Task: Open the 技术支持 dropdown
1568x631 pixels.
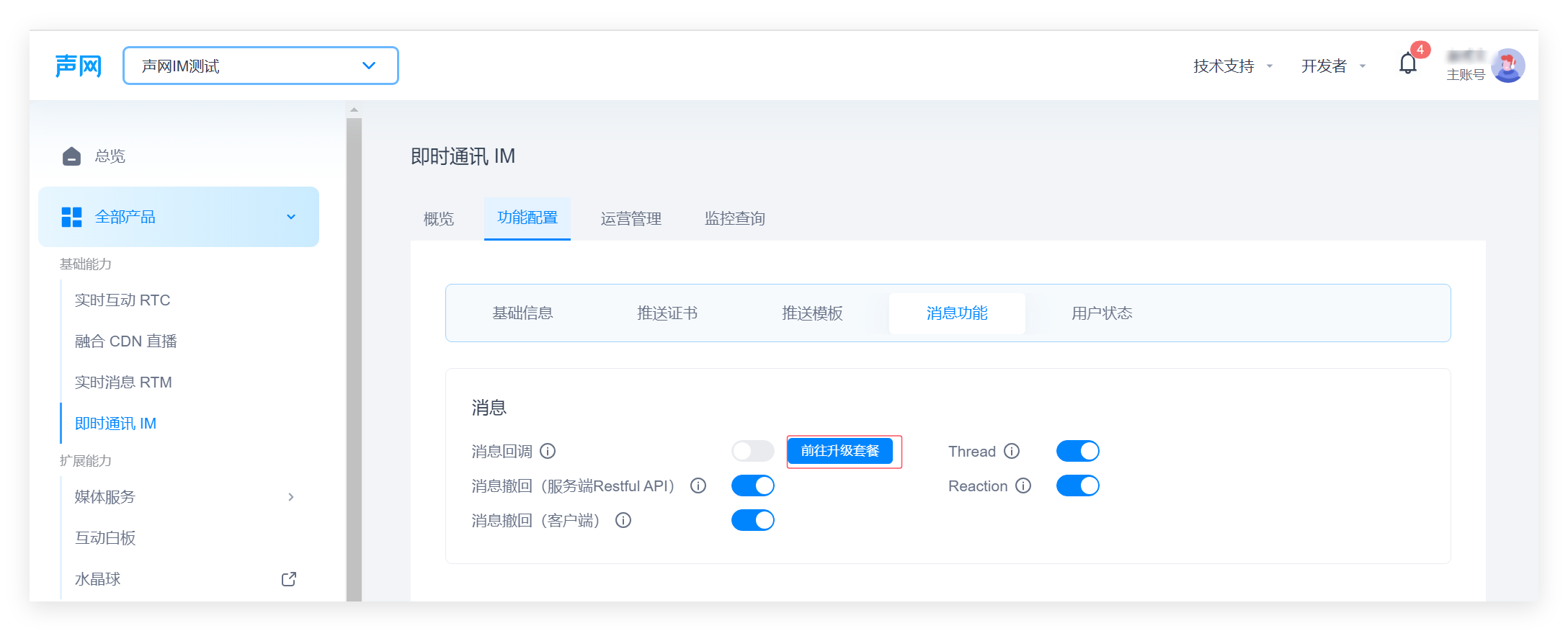Action: point(1233,66)
